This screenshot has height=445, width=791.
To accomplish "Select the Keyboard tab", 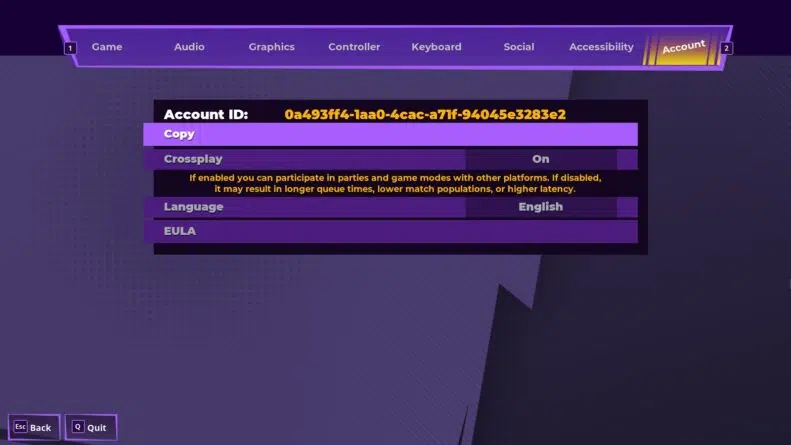I will point(436,47).
